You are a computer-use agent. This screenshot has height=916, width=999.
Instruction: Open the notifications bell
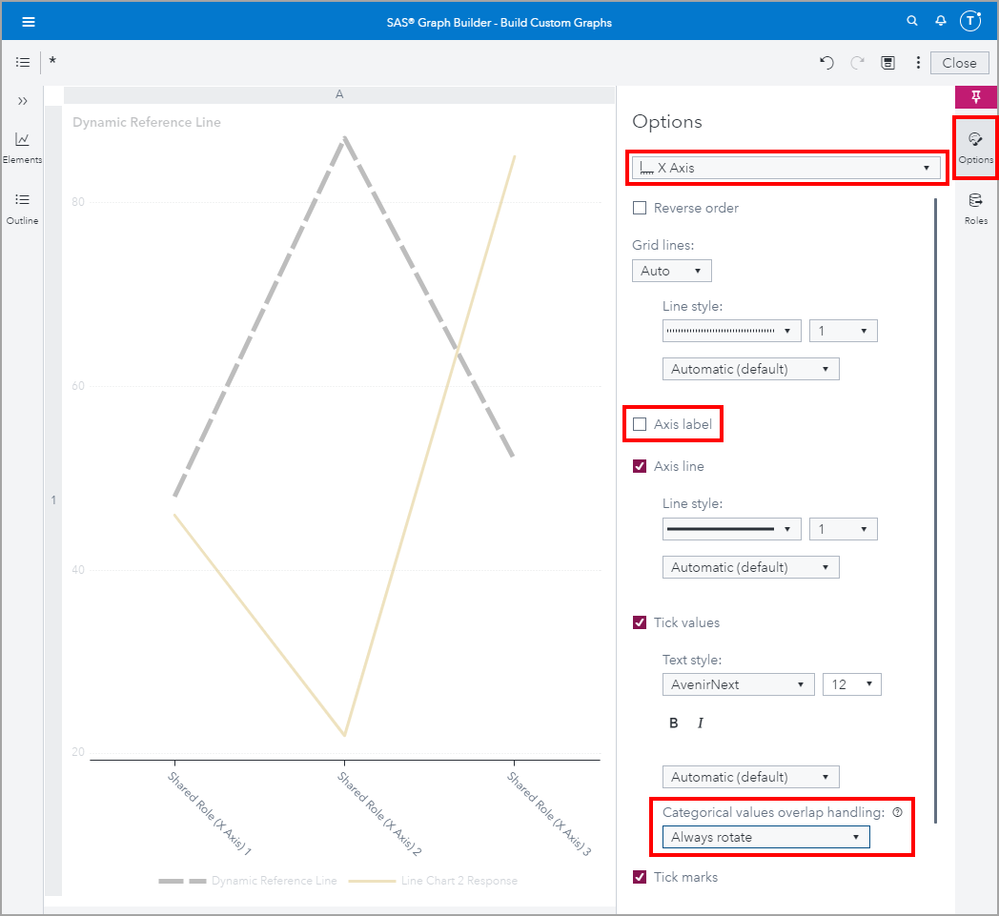[940, 21]
